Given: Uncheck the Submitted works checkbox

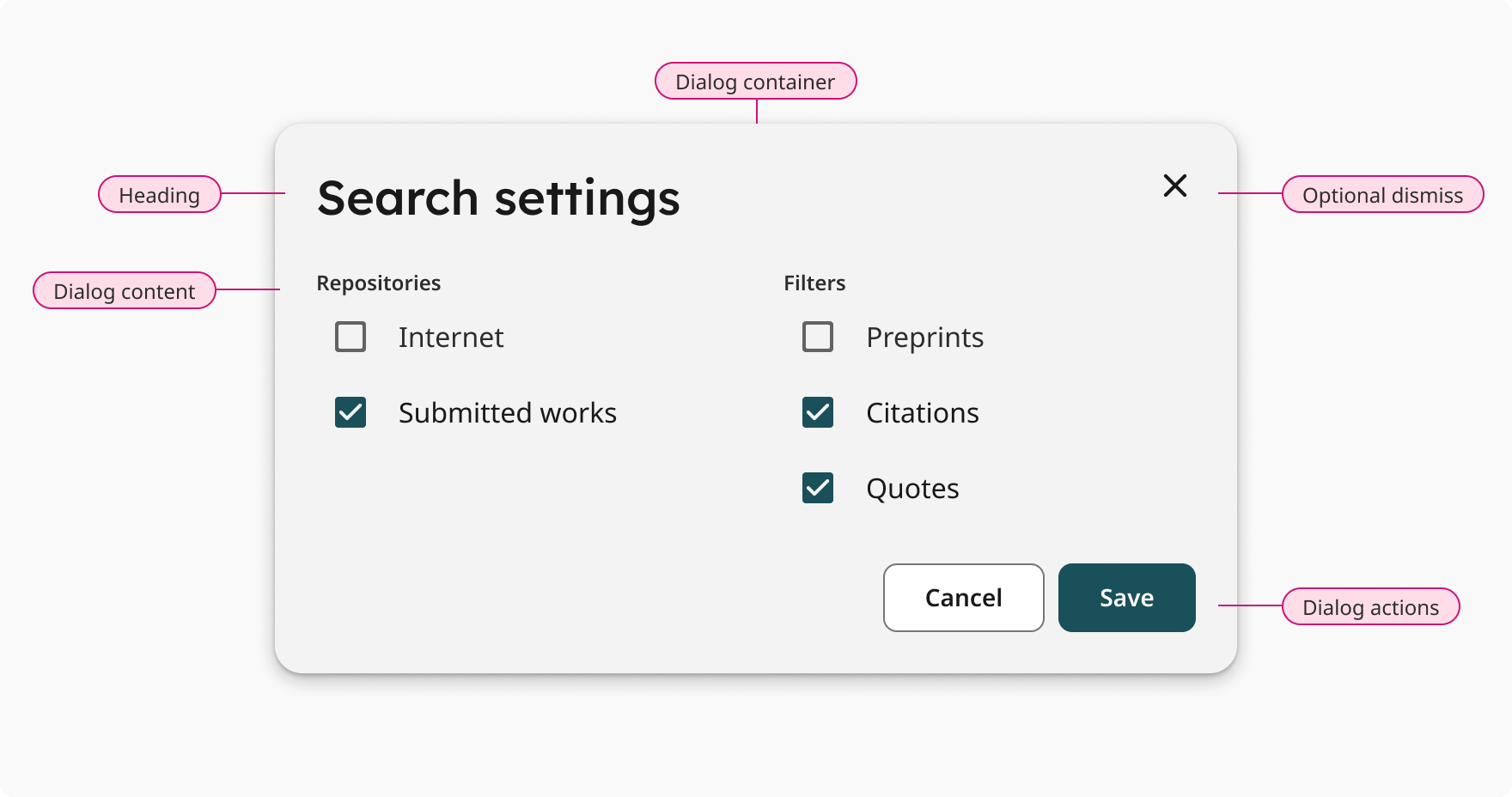Looking at the screenshot, I should coord(351,412).
